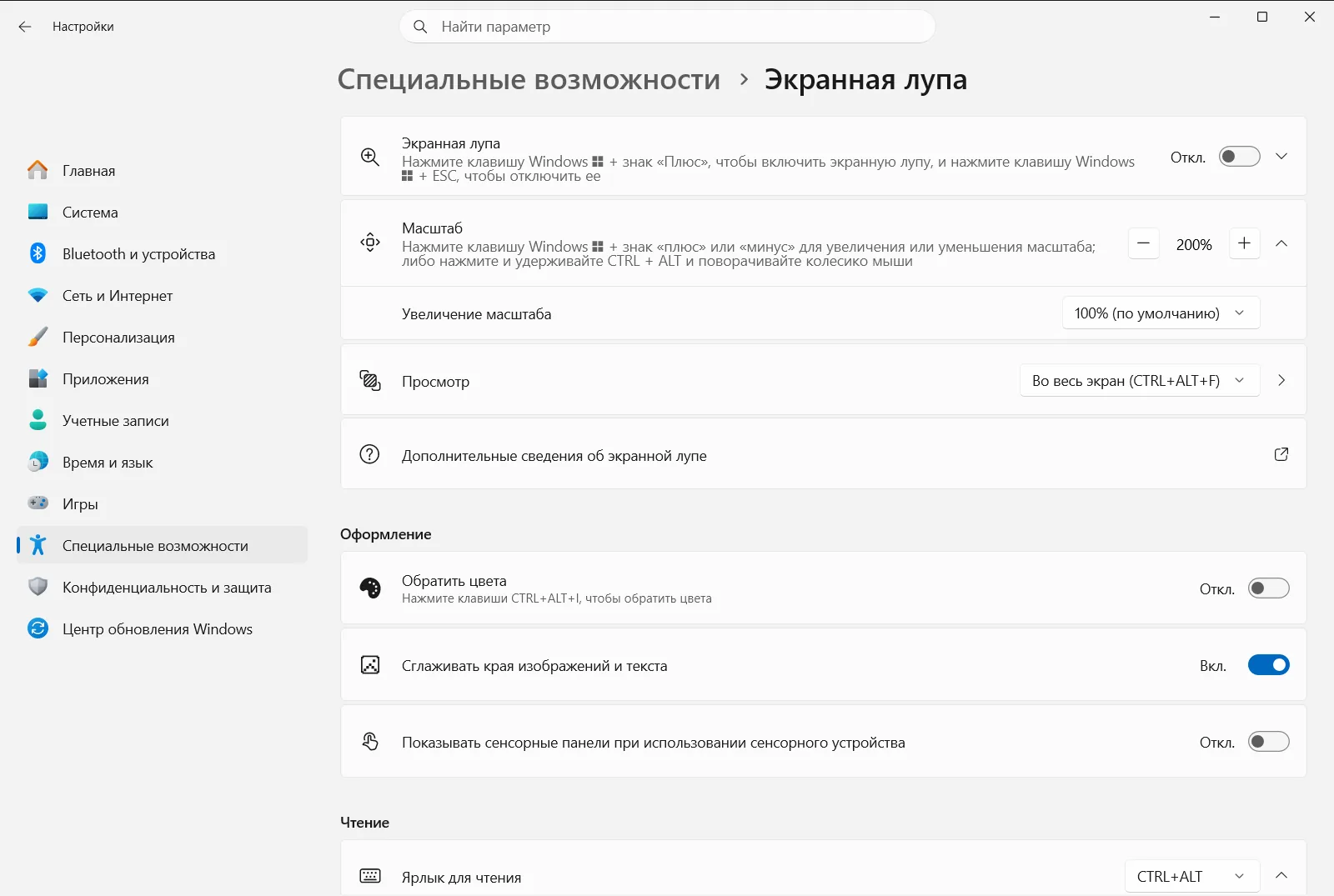The width and height of the screenshot is (1334, 896).
Task: Click the Приложения icon in sidebar
Action: pyautogui.click(x=38, y=378)
